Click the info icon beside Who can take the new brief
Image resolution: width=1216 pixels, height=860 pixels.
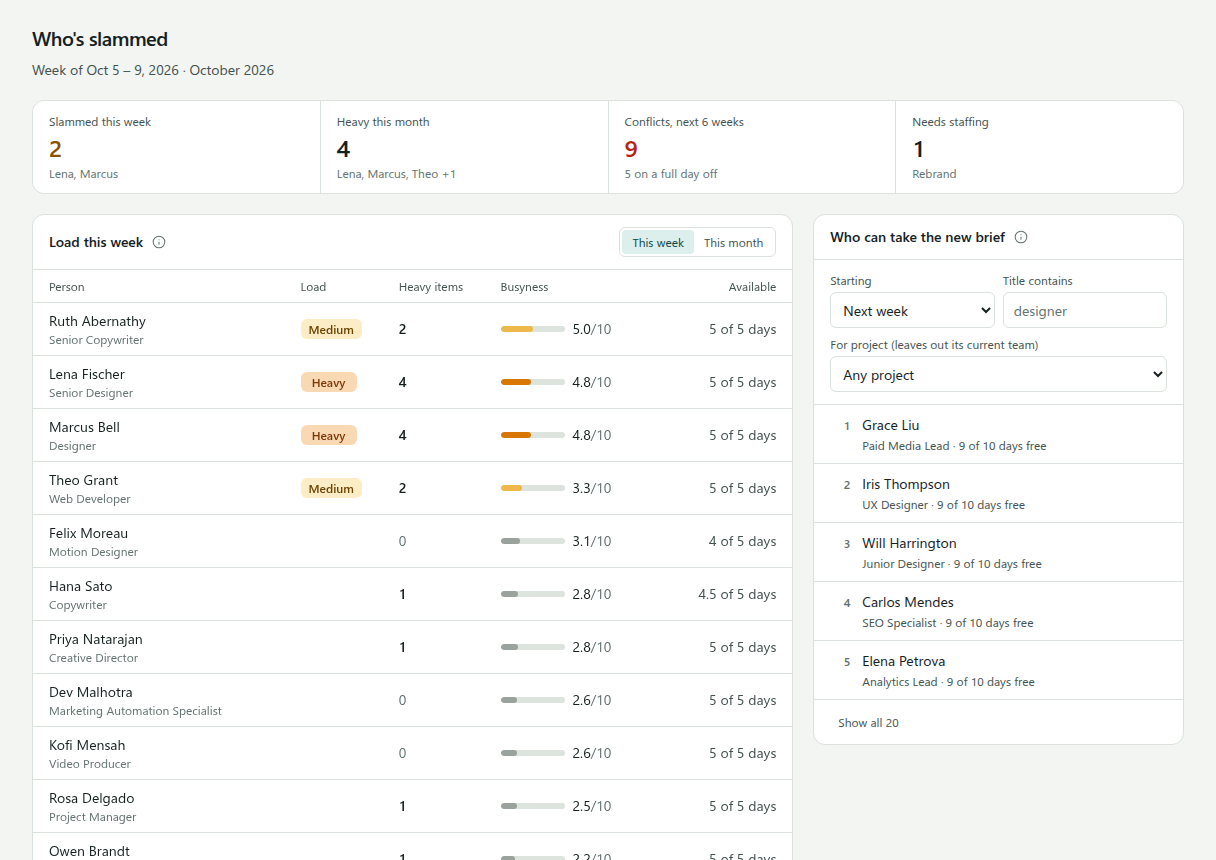pyautogui.click(x=1021, y=237)
